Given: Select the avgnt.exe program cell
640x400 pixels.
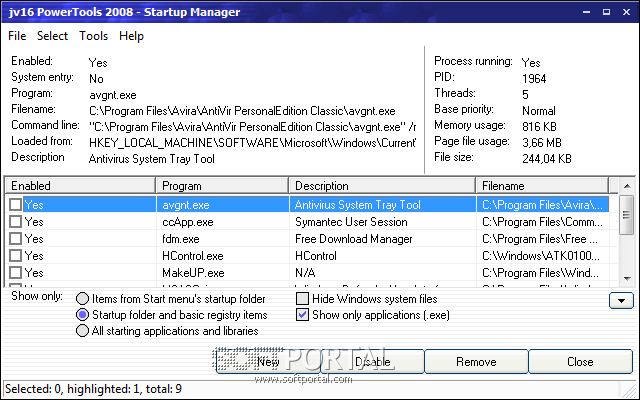Looking at the screenshot, I should (x=222, y=204).
